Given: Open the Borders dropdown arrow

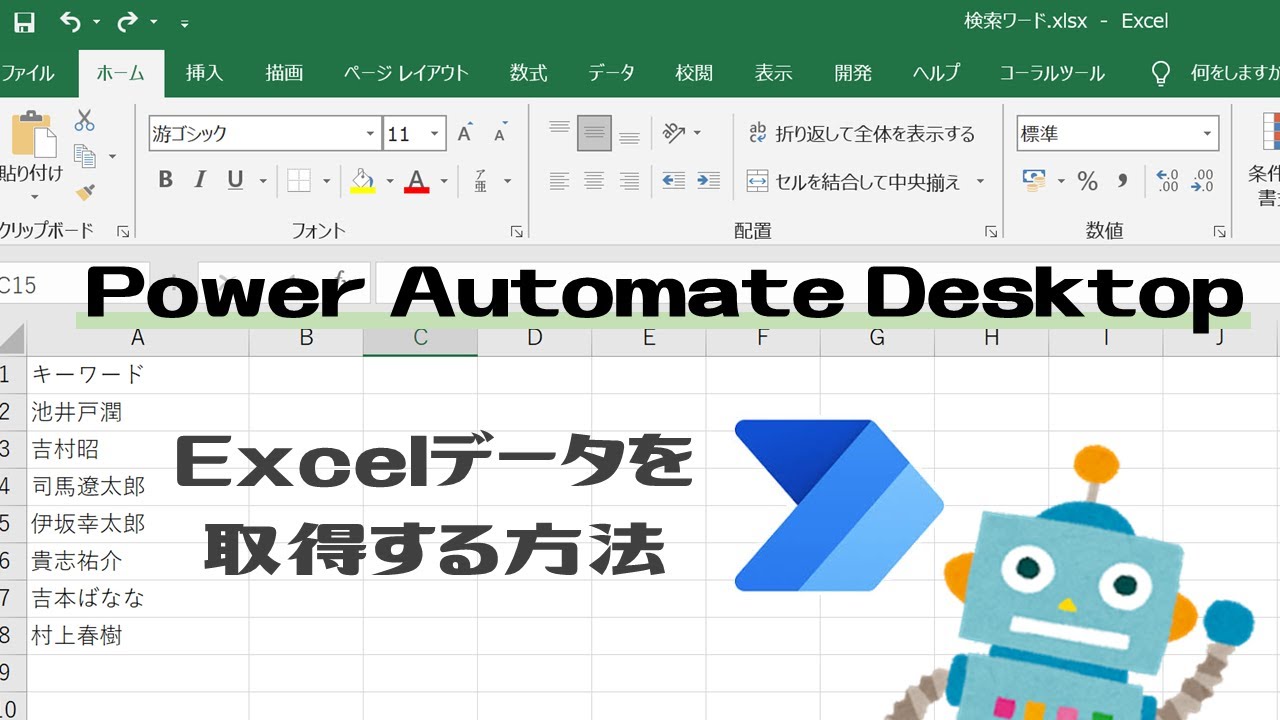Looking at the screenshot, I should coord(326,181).
